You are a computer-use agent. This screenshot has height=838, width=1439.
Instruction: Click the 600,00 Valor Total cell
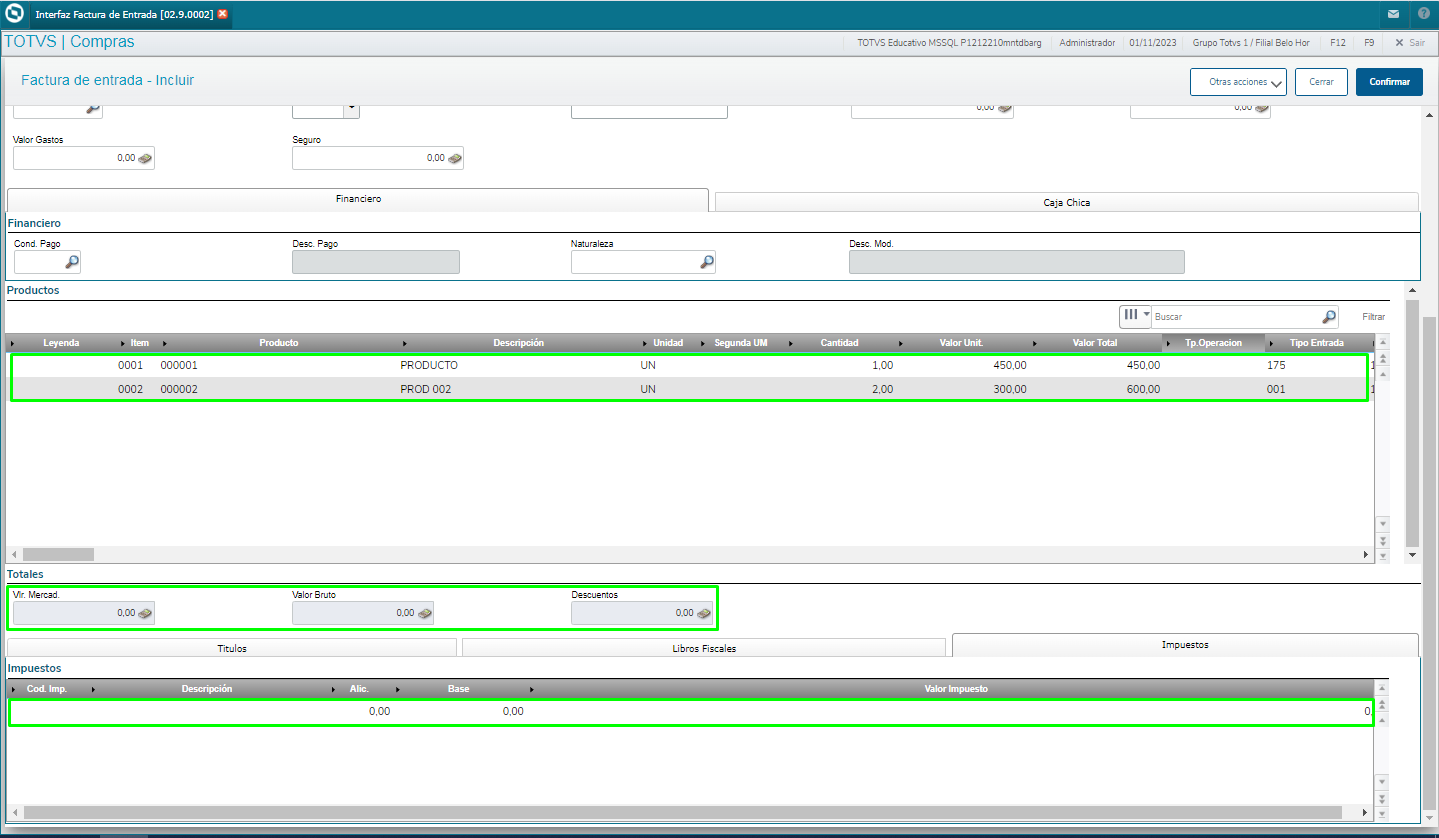click(1143, 389)
